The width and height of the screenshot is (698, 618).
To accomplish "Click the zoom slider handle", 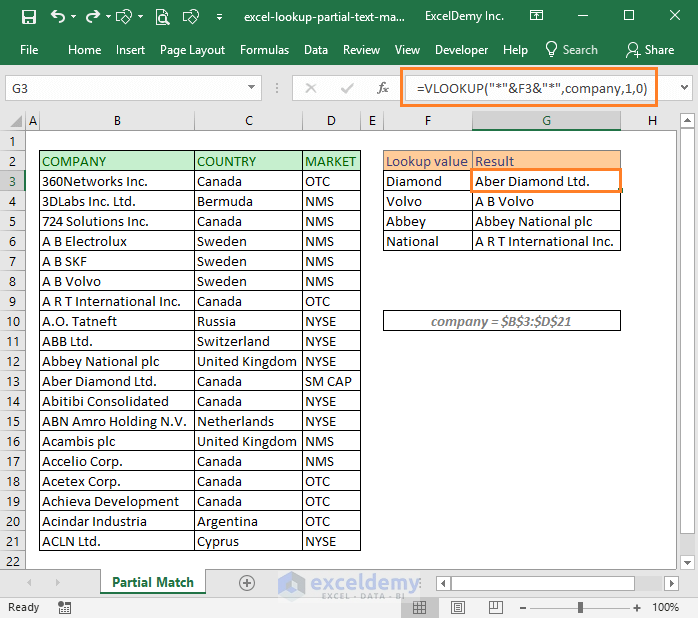I will (x=580, y=607).
